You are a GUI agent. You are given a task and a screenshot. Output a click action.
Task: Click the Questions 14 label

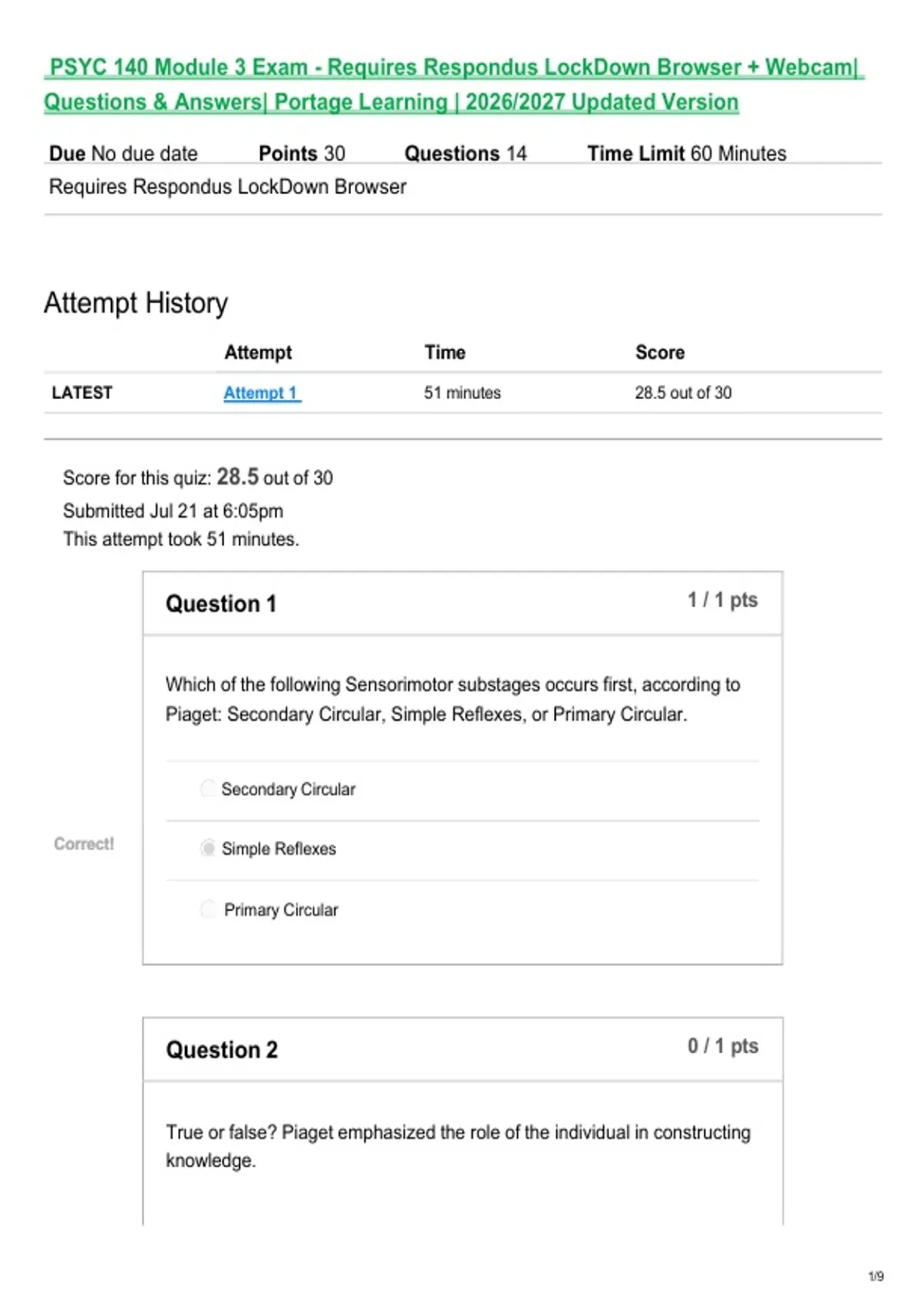(465, 153)
